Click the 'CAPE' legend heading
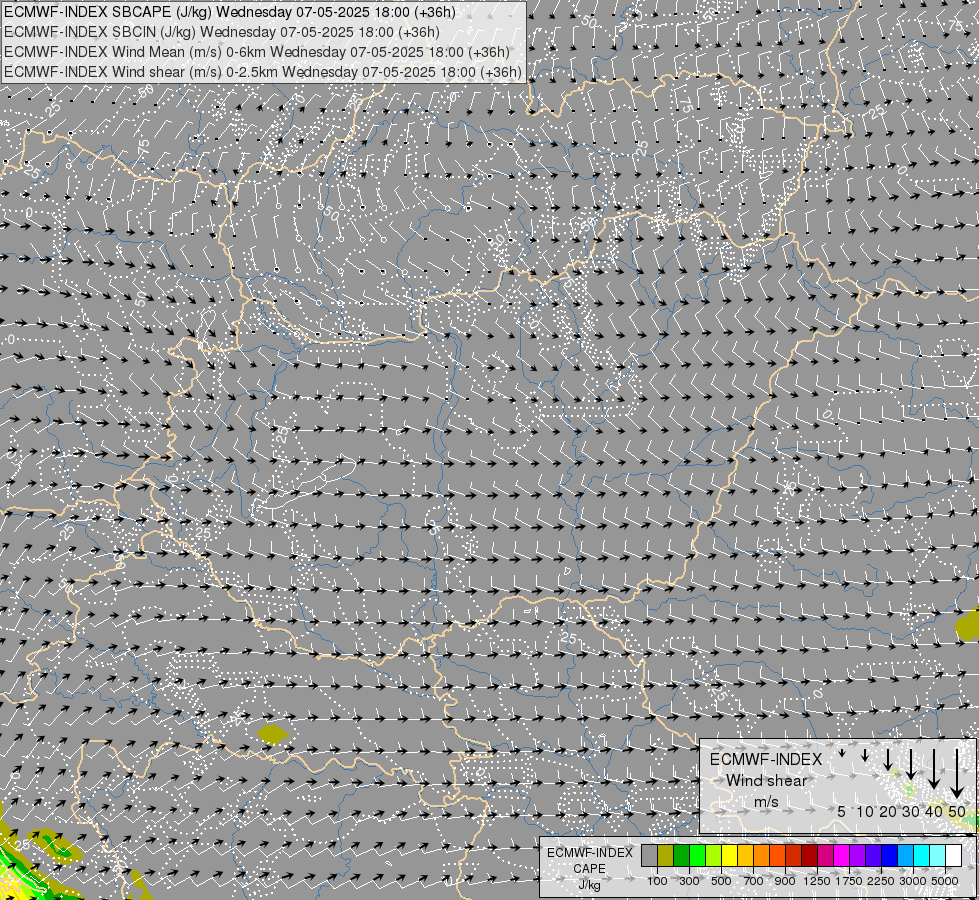This screenshot has width=979, height=900. (x=589, y=869)
